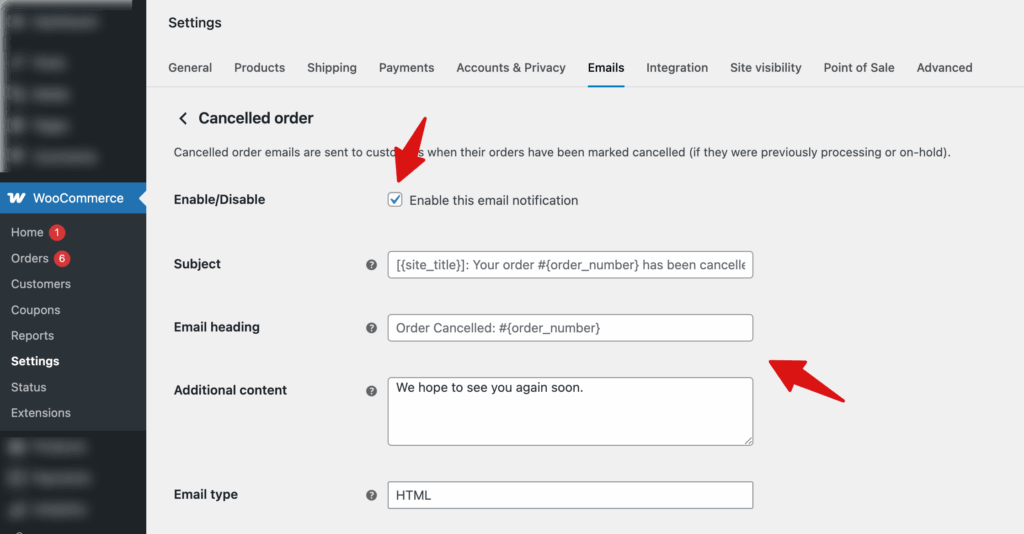Open the Coupons page in sidebar
The image size is (1024, 534).
click(35, 310)
